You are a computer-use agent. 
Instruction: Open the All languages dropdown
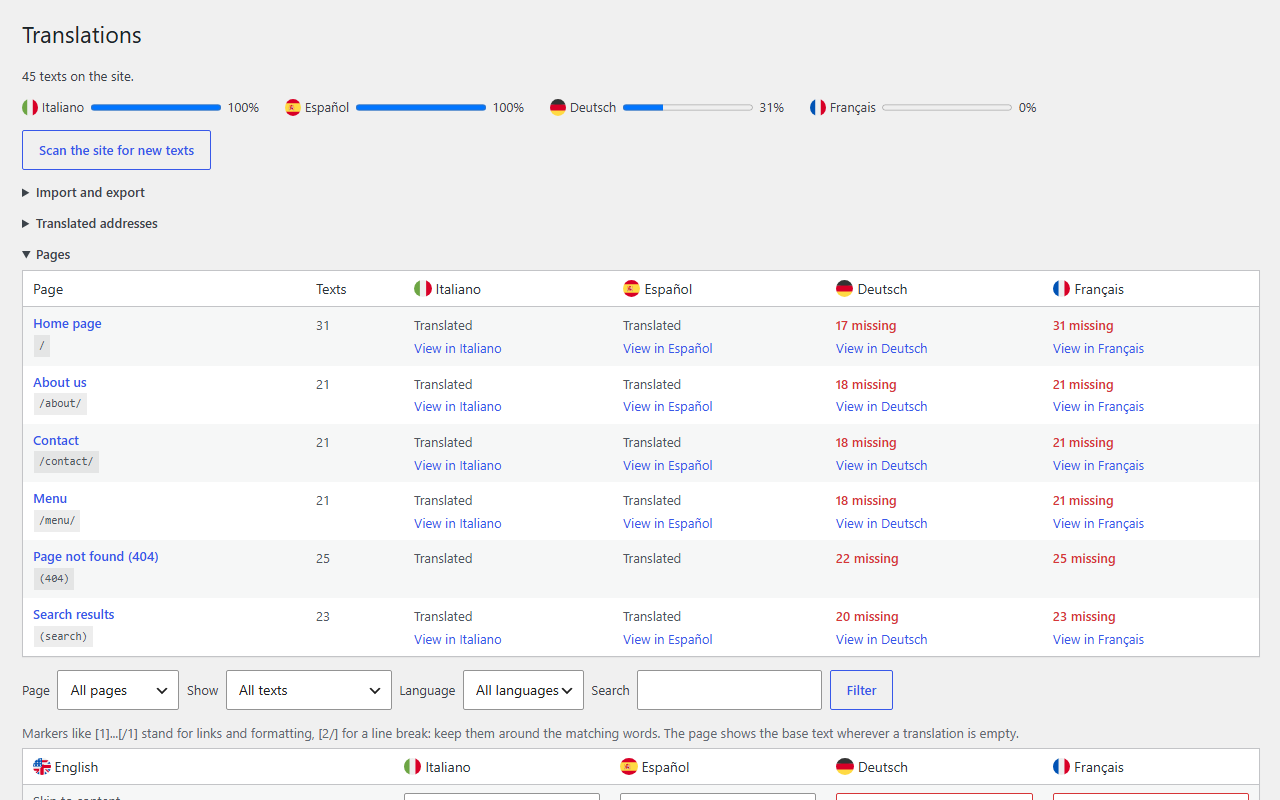click(523, 690)
